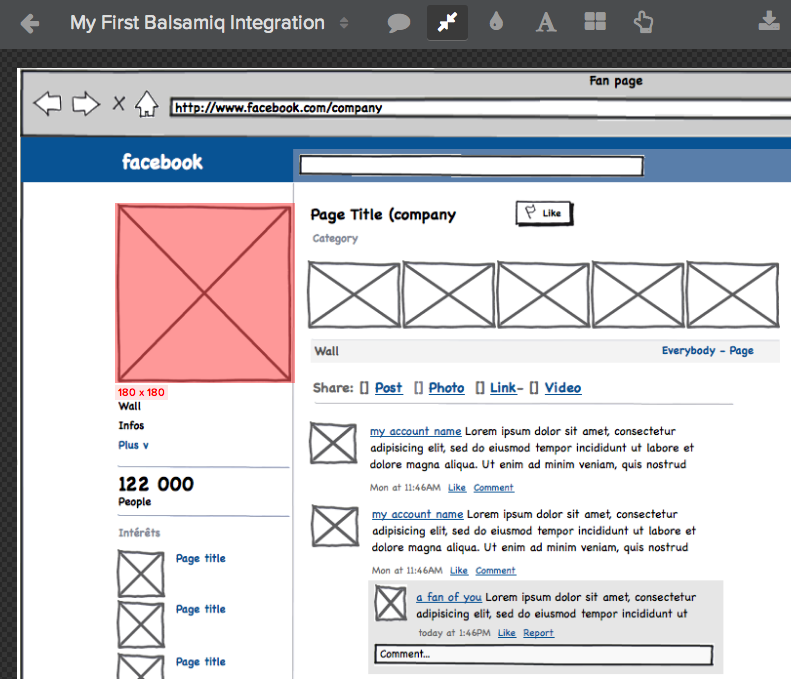The image size is (791, 679).
Task: Open the grid layout tool
Action: click(595, 22)
